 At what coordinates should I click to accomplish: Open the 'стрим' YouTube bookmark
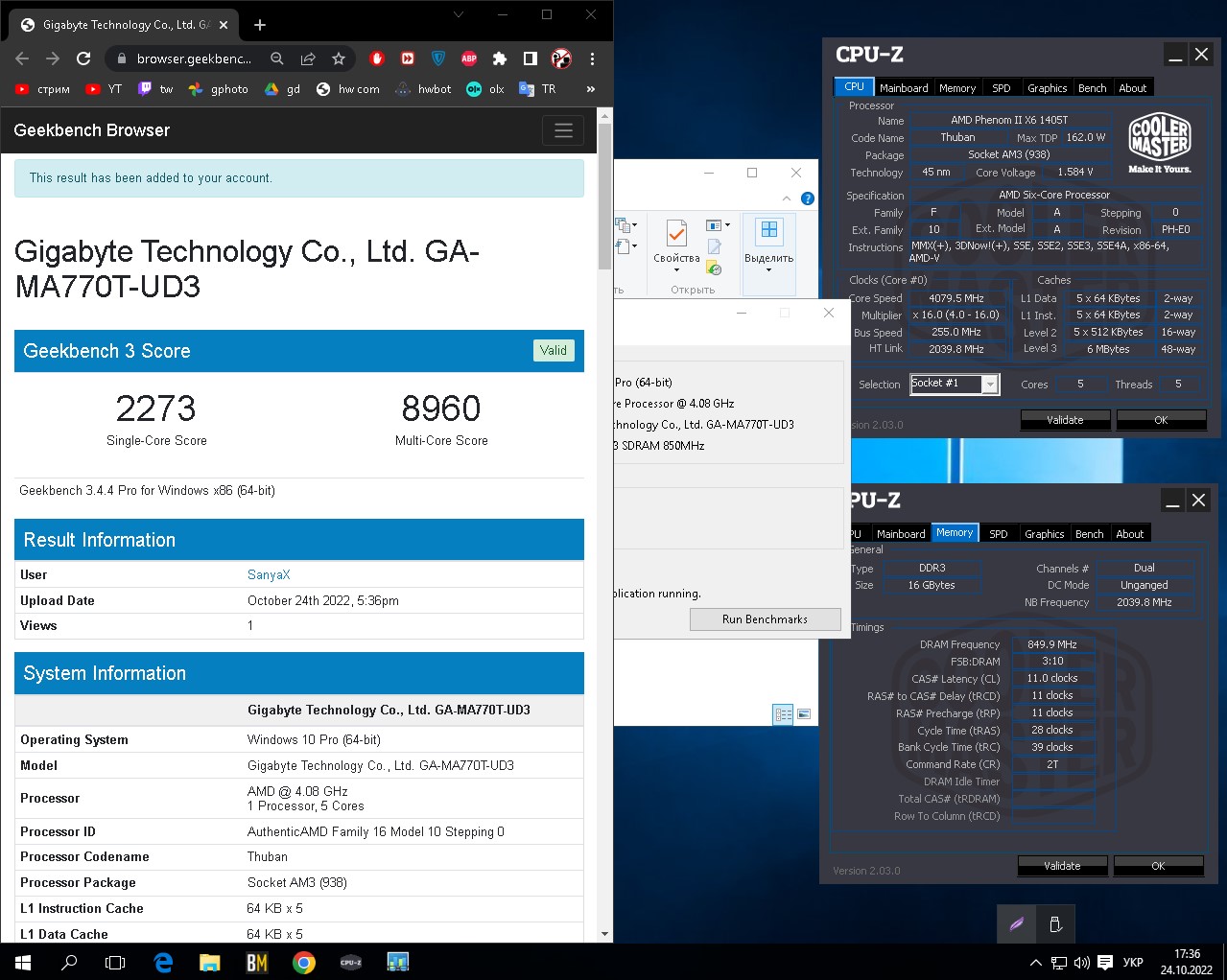click(42, 89)
